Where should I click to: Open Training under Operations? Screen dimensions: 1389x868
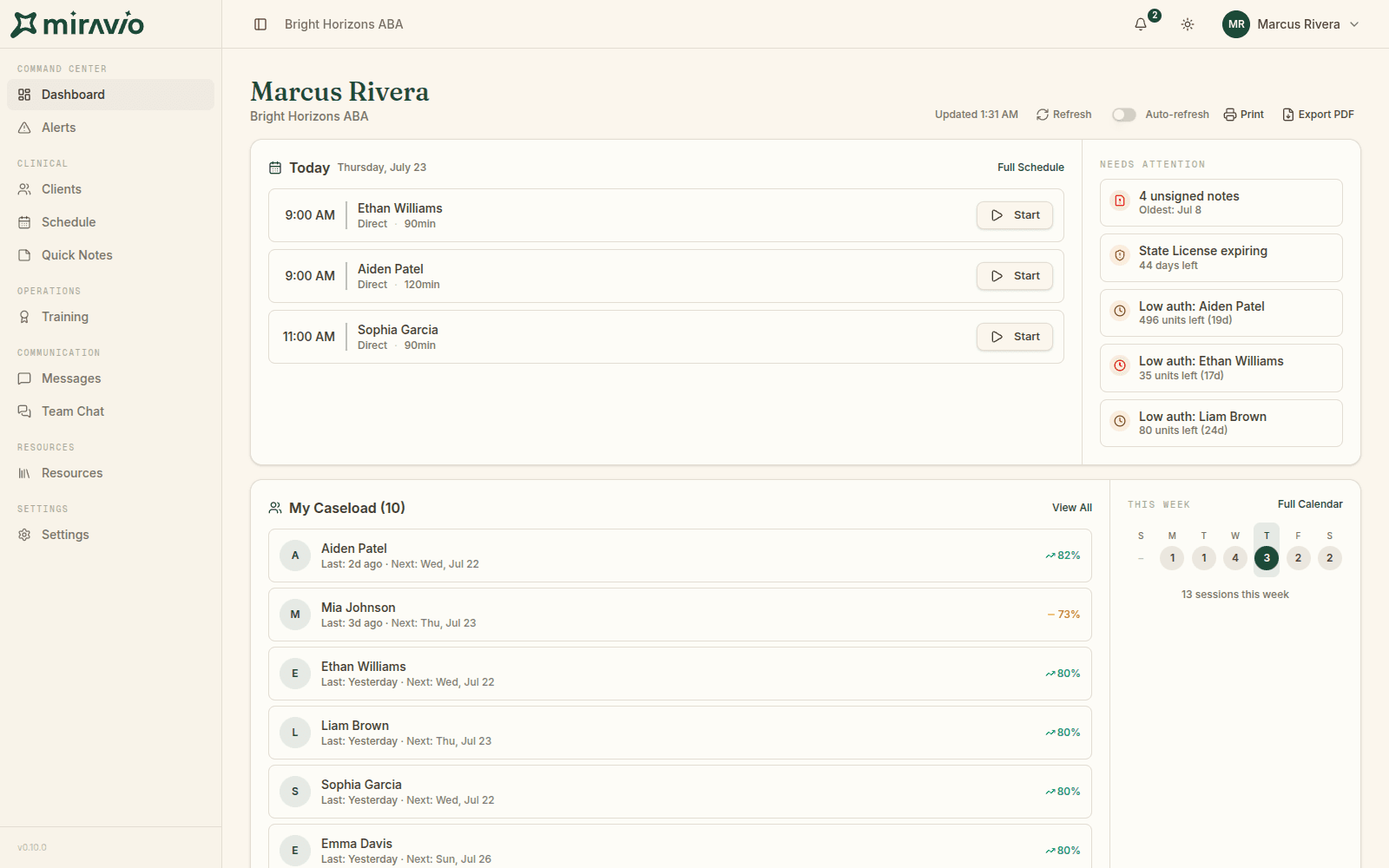[110, 317]
